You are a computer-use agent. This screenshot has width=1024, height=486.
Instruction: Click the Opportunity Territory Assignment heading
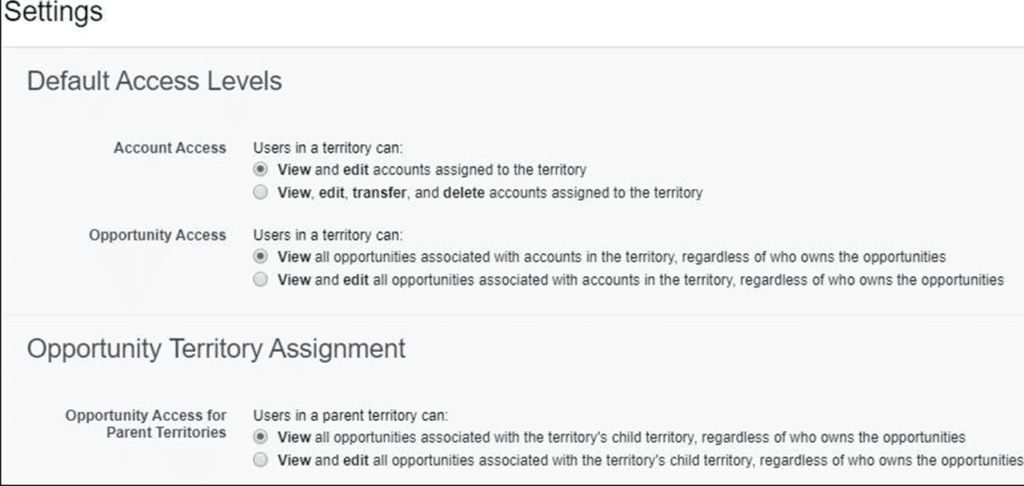216,348
